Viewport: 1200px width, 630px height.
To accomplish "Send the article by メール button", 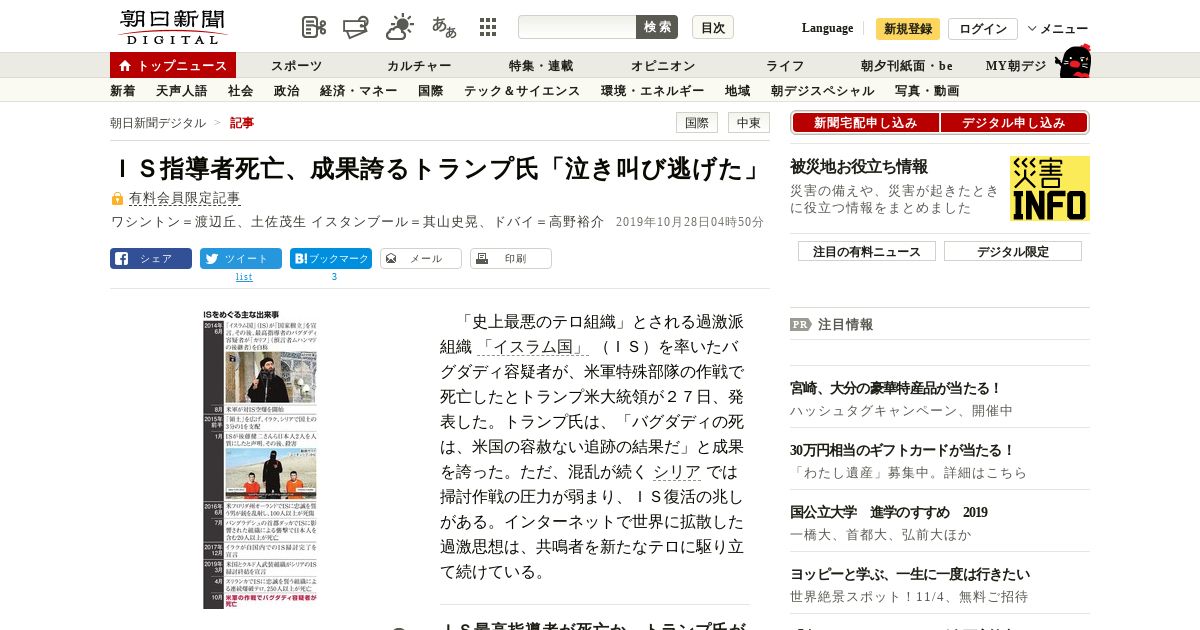I will coord(421,258).
